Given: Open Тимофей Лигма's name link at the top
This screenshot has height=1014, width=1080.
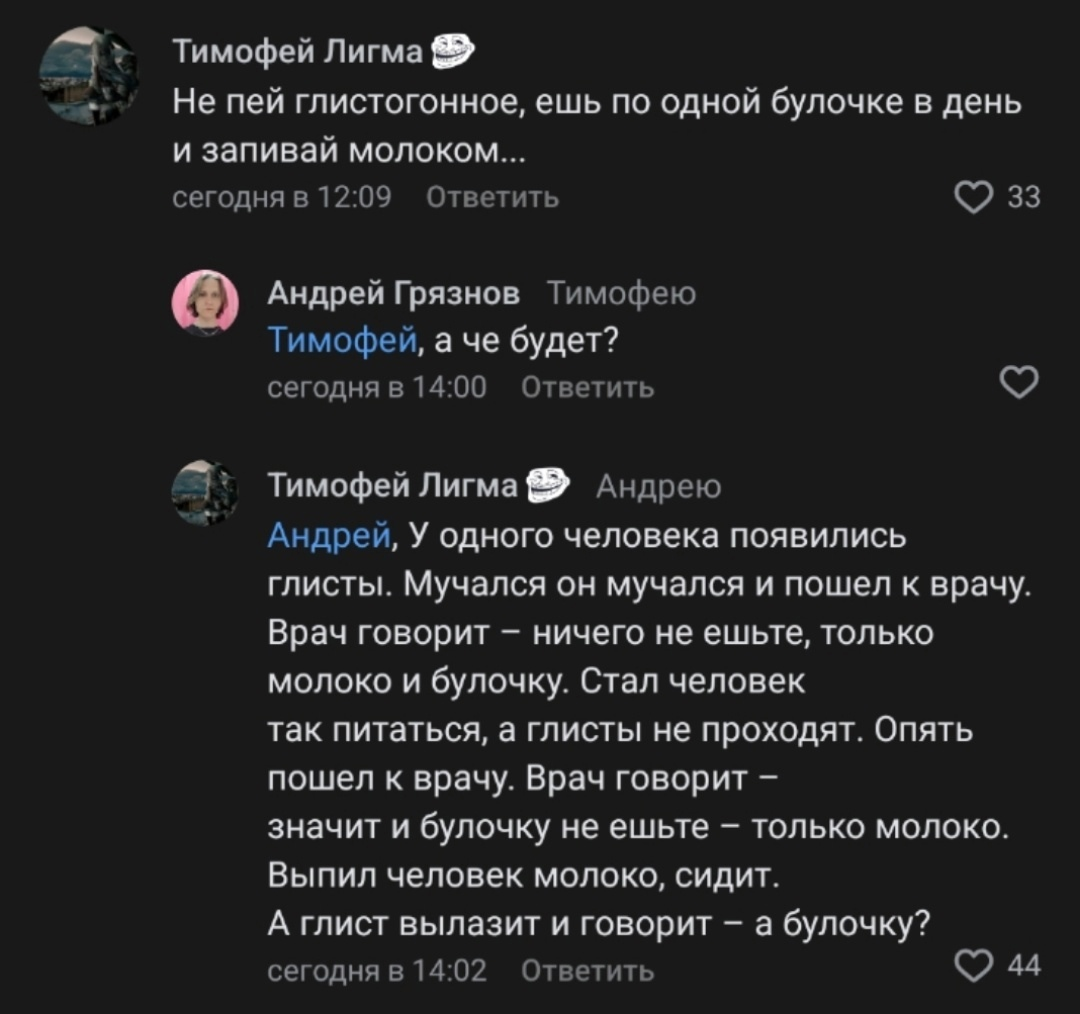Looking at the screenshot, I should point(300,48).
